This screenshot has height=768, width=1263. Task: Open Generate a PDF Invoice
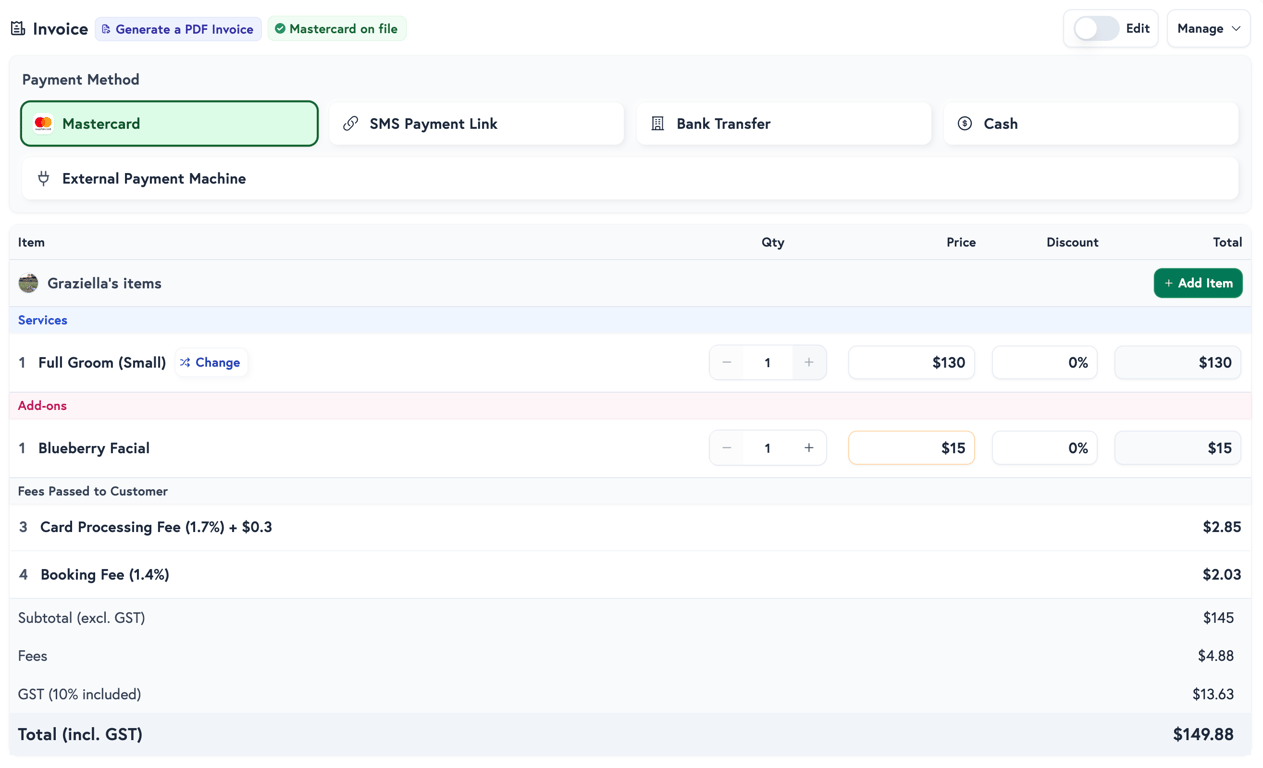[x=178, y=29]
